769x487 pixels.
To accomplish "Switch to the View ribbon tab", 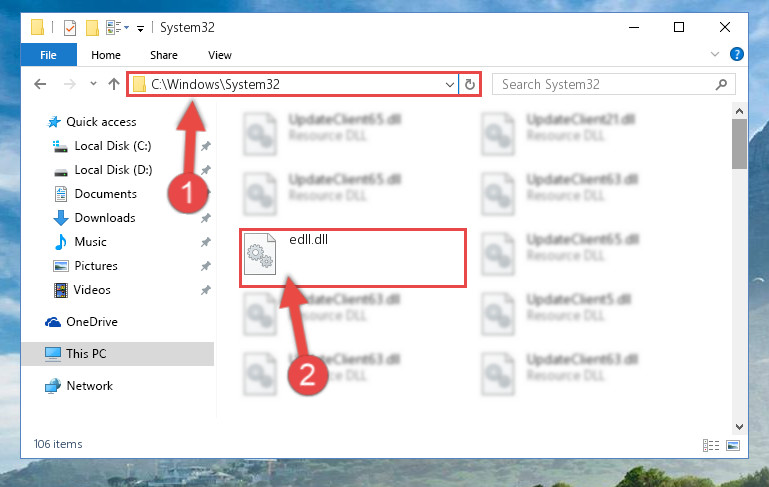I will coord(220,55).
